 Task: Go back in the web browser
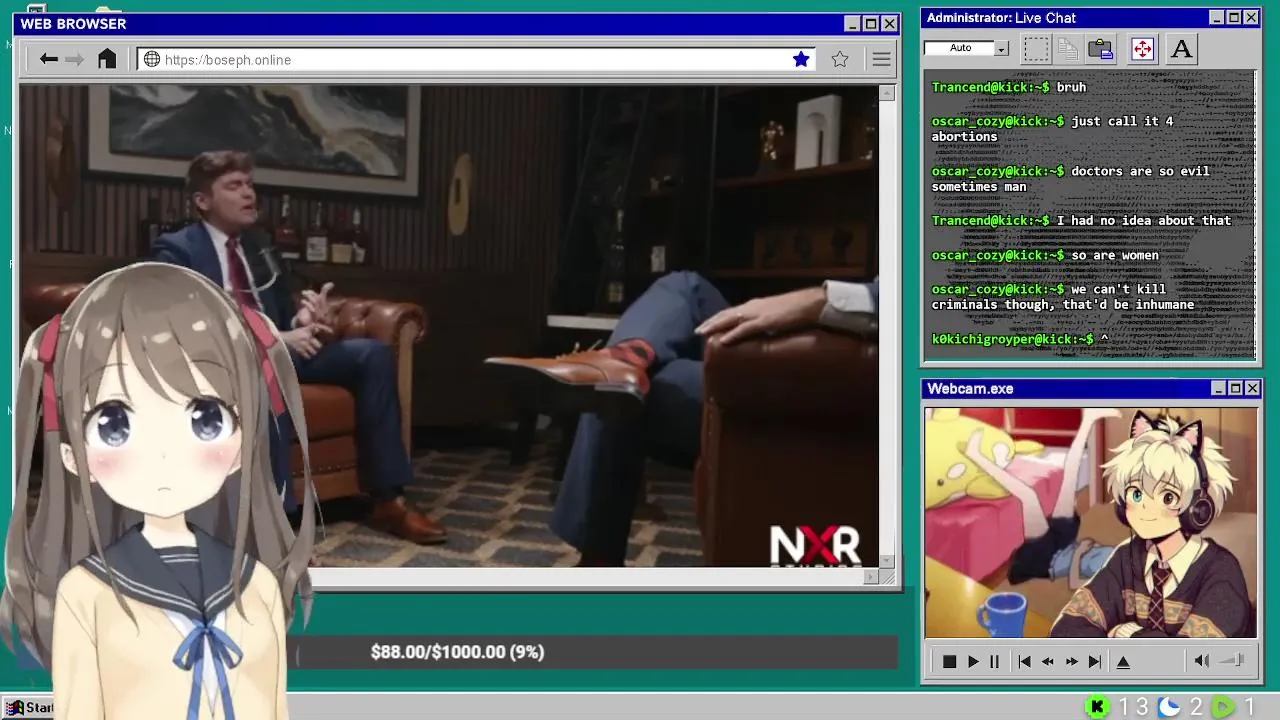pos(48,60)
